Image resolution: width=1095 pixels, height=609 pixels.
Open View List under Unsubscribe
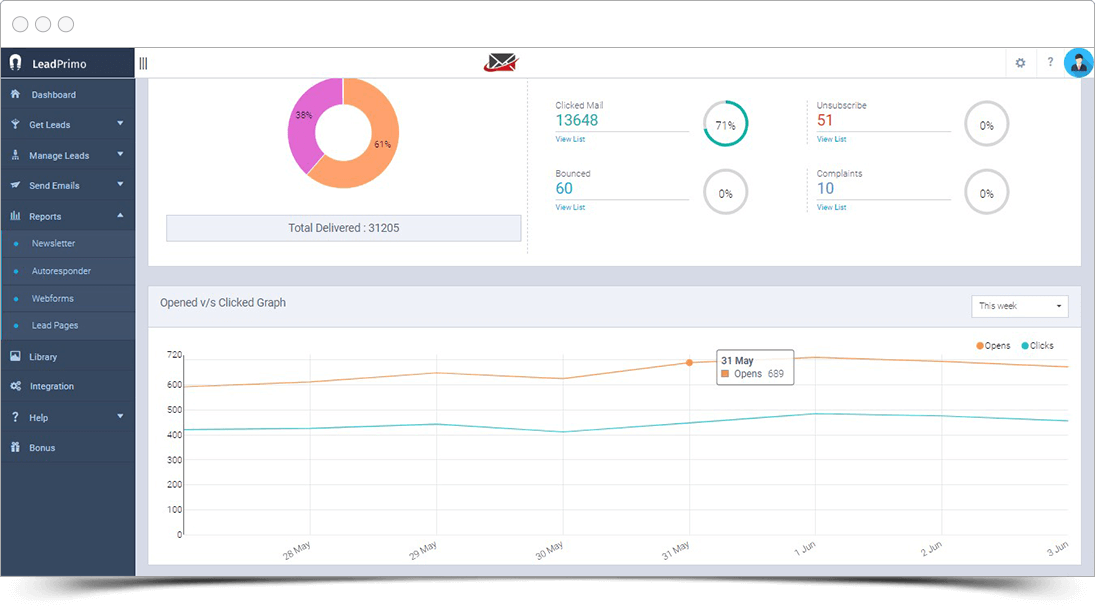[831, 139]
